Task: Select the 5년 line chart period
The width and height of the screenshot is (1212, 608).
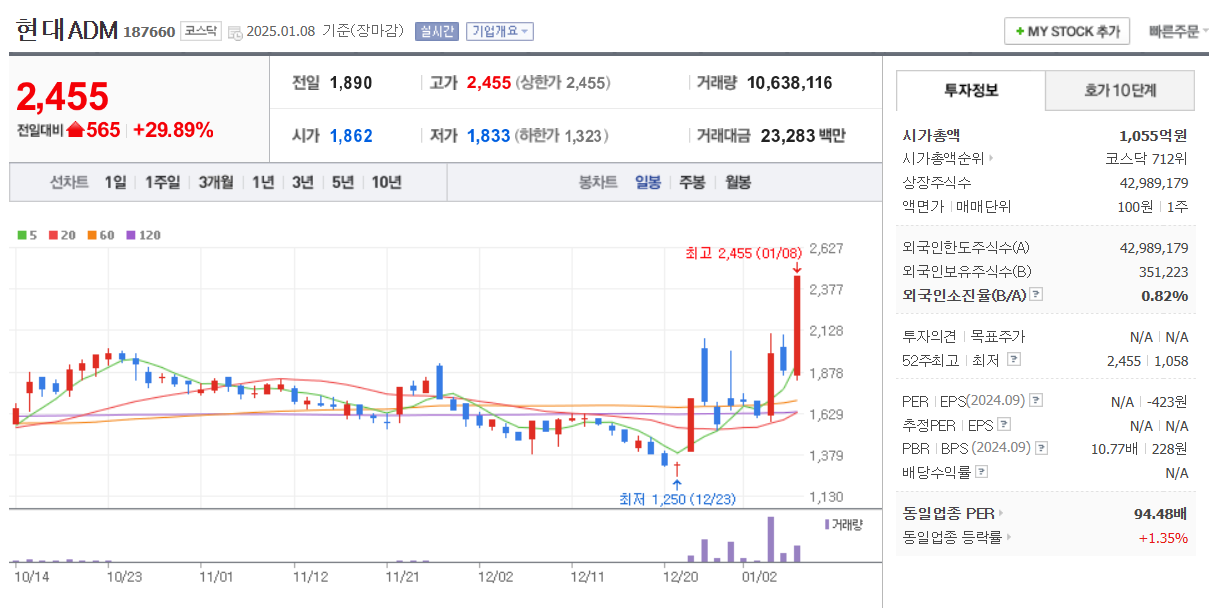Action: (x=342, y=182)
